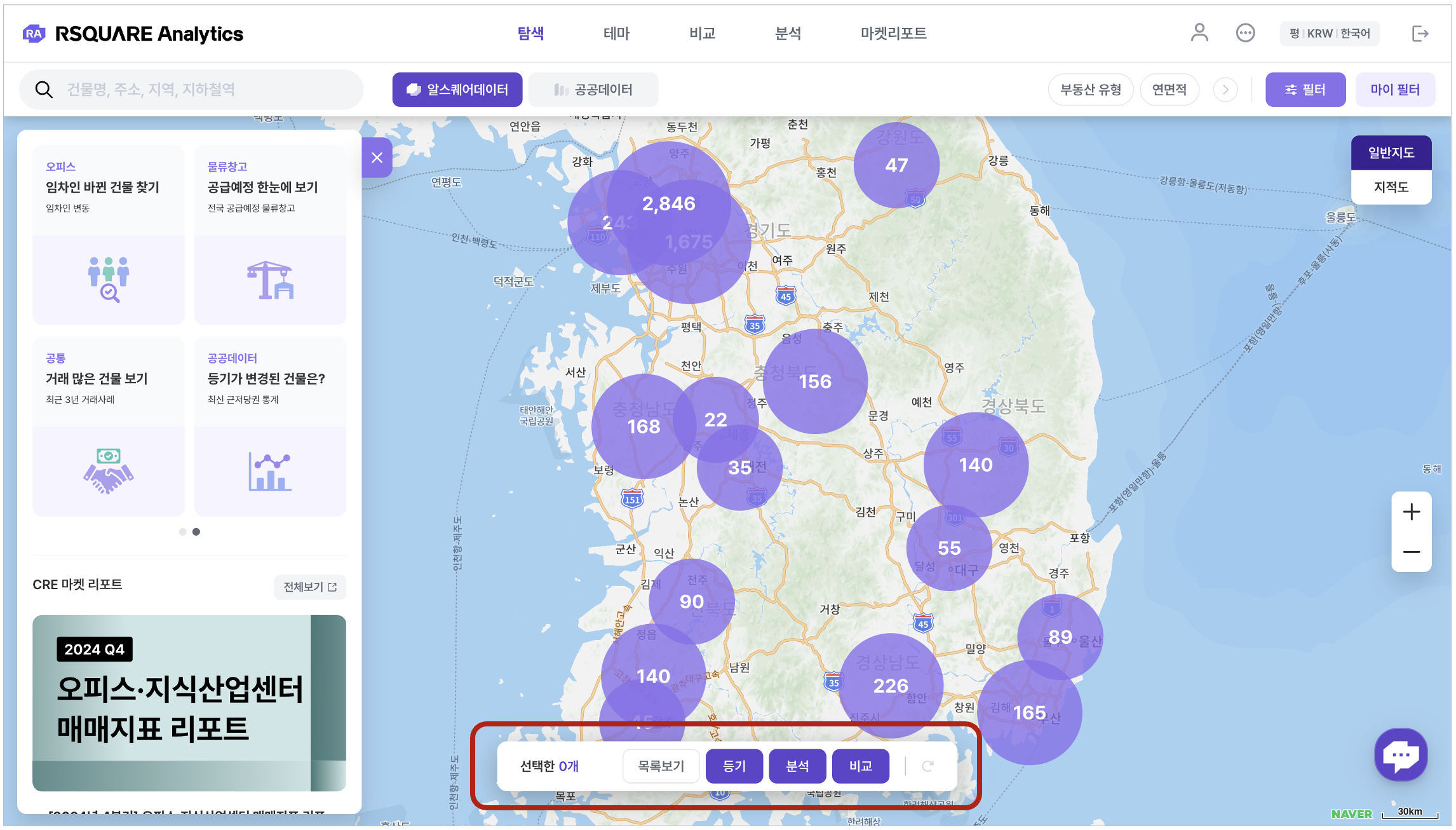Screen dimensions: 1456x830
Task: Open the chat support bubble
Action: (x=1401, y=755)
